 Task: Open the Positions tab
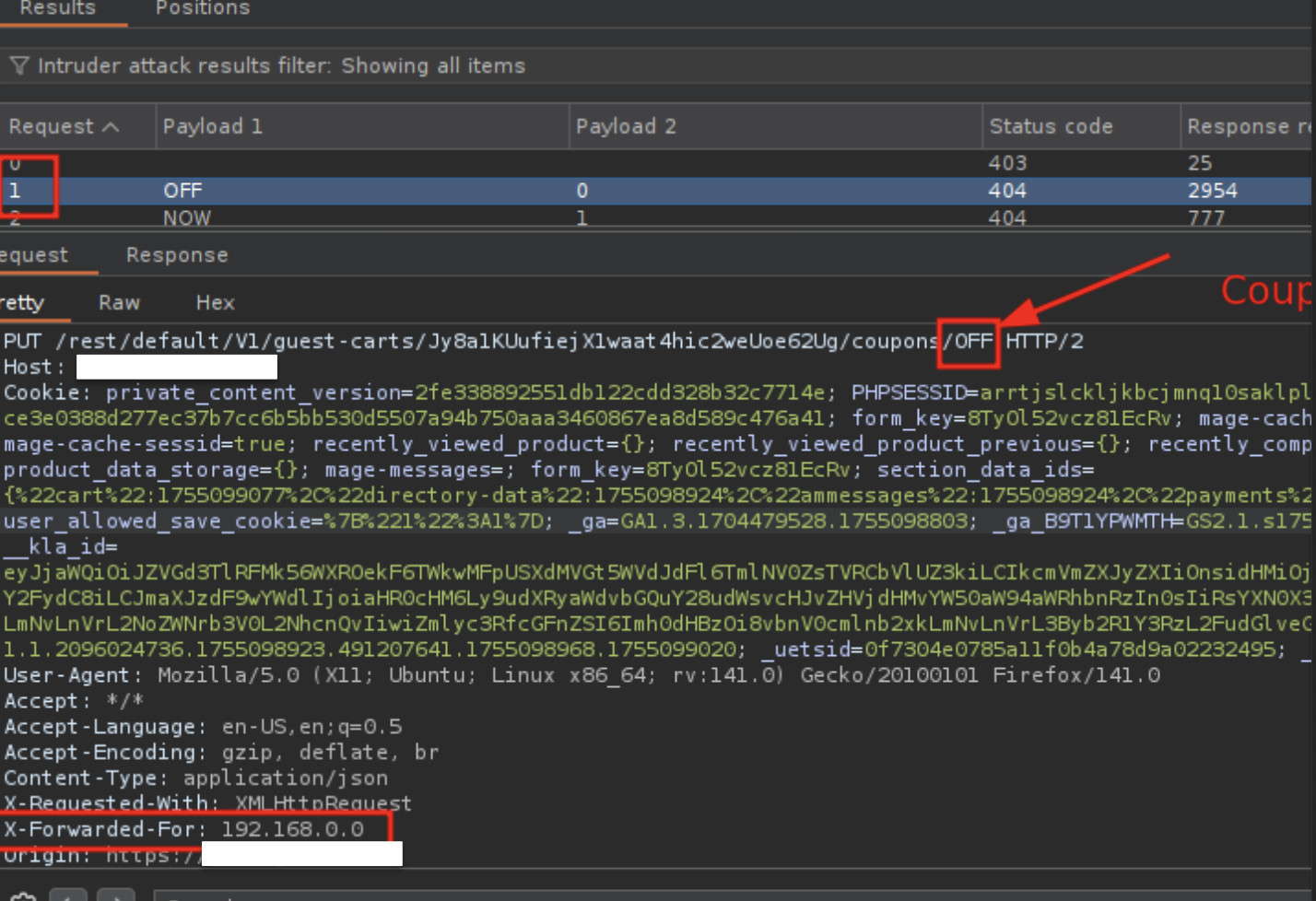point(203,9)
